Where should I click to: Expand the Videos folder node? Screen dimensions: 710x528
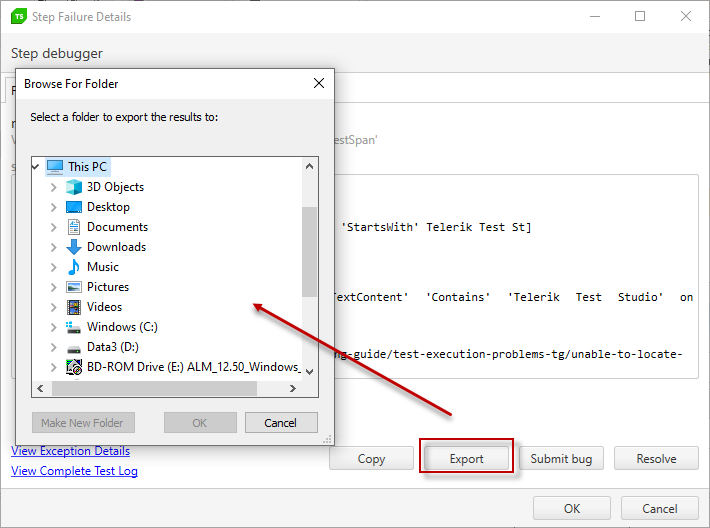point(53,307)
